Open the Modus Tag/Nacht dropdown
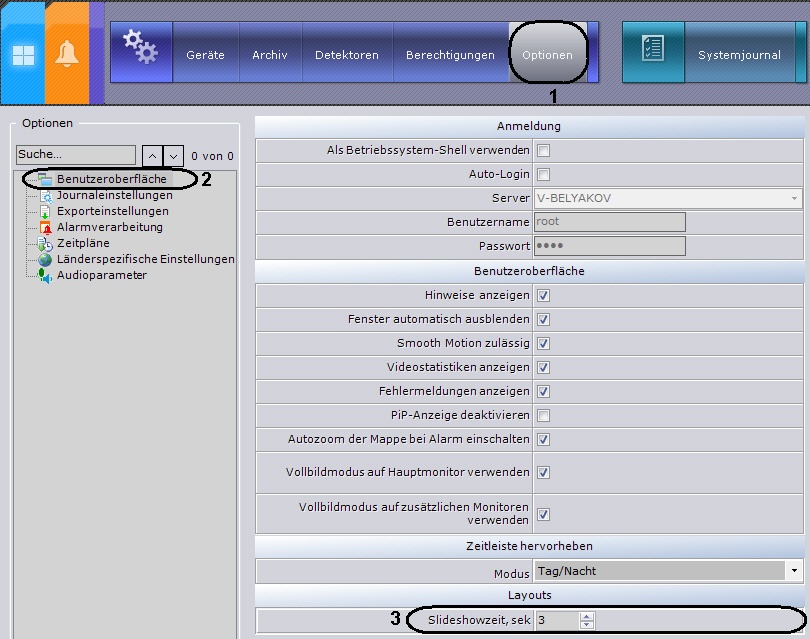Viewport: 810px width, 639px height. [668, 571]
